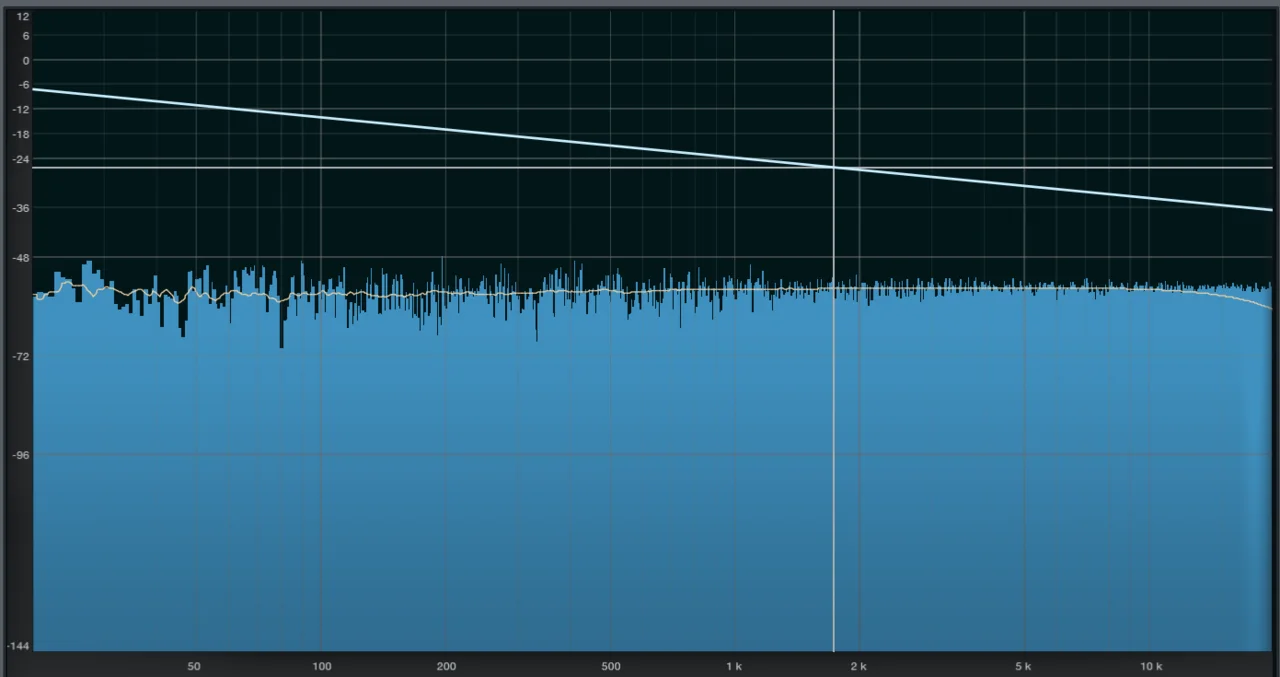Click the 100 Hz frequency label
This screenshot has height=677, width=1280.
(x=321, y=665)
